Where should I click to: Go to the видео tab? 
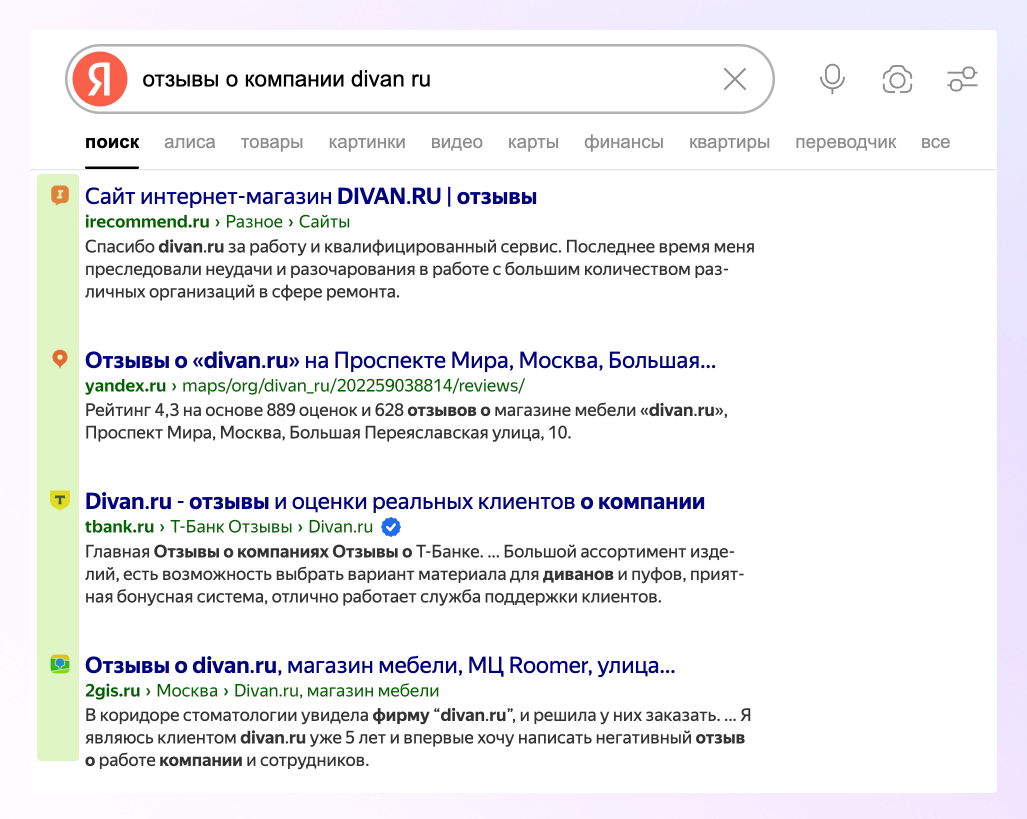tap(457, 142)
